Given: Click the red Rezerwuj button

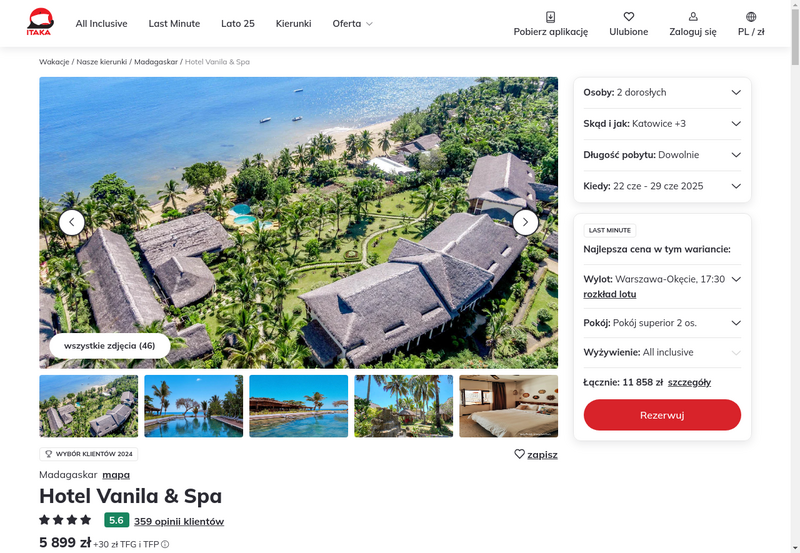Looking at the screenshot, I should (x=662, y=415).
